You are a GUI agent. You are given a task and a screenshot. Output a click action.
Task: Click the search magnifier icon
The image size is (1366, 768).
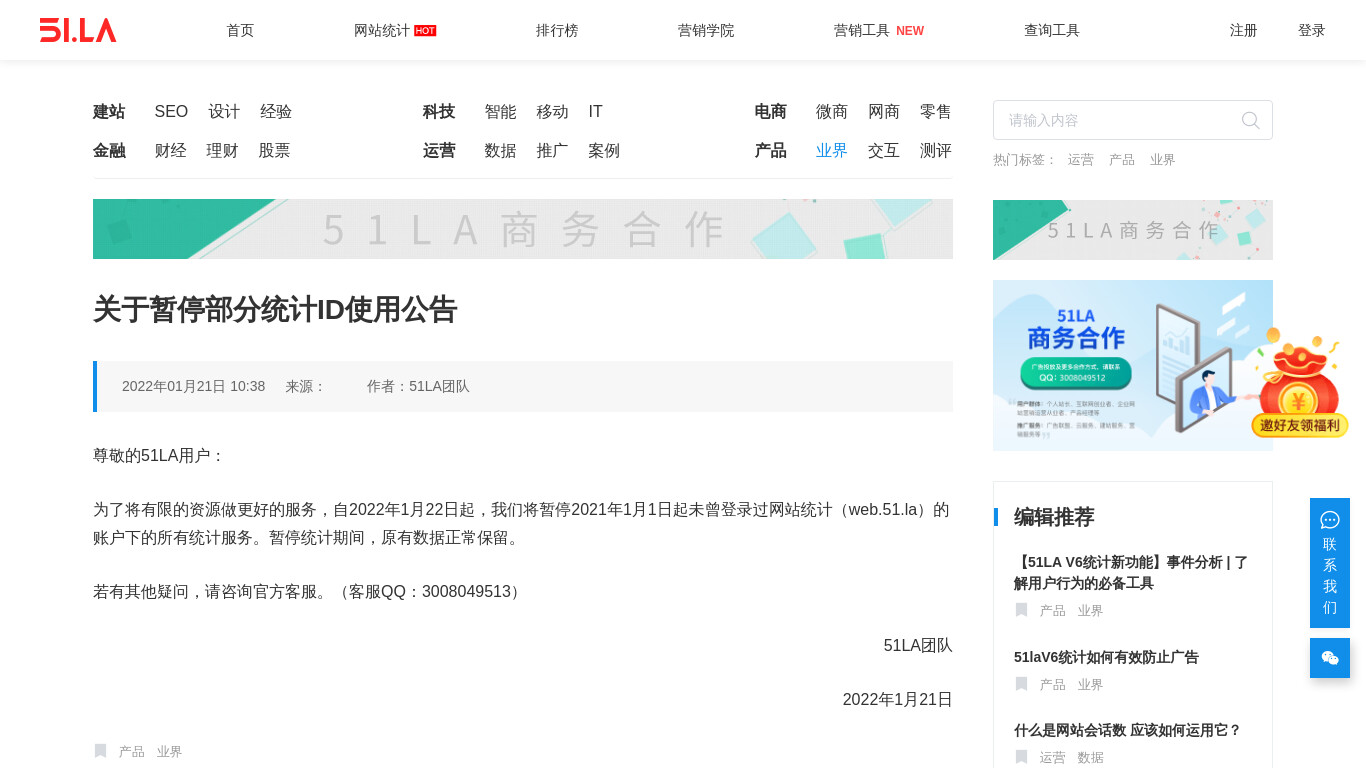(1250, 120)
